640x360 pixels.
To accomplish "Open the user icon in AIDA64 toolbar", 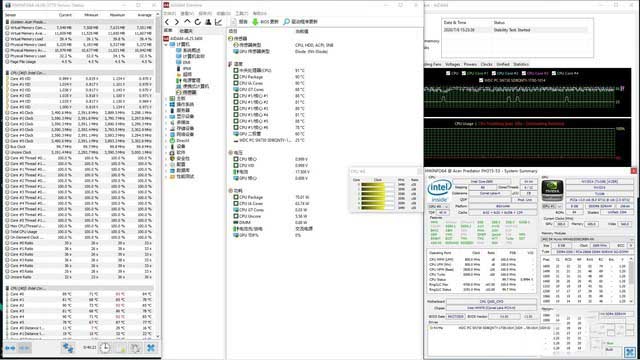I will click(x=208, y=22).
